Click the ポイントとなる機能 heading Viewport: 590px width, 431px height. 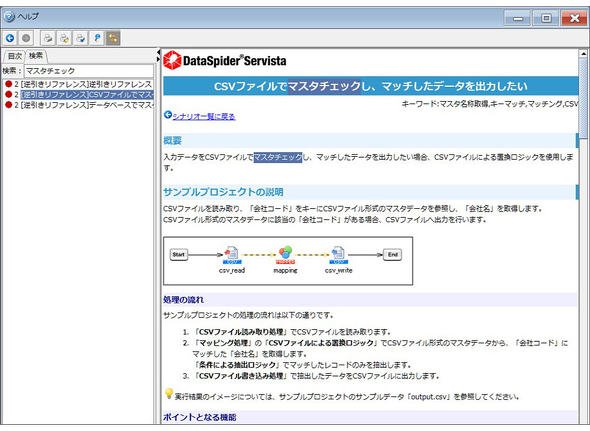click(x=200, y=417)
